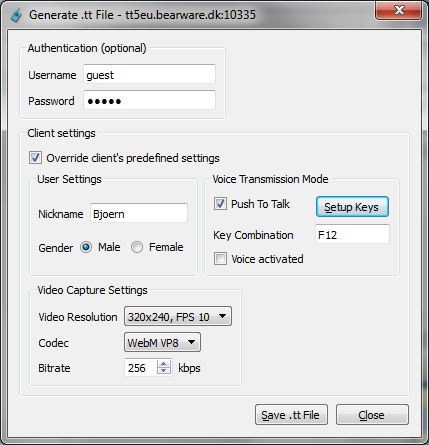Uncheck the Push To Talk checkbox
The height and width of the screenshot is (445, 429).
coord(220,204)
